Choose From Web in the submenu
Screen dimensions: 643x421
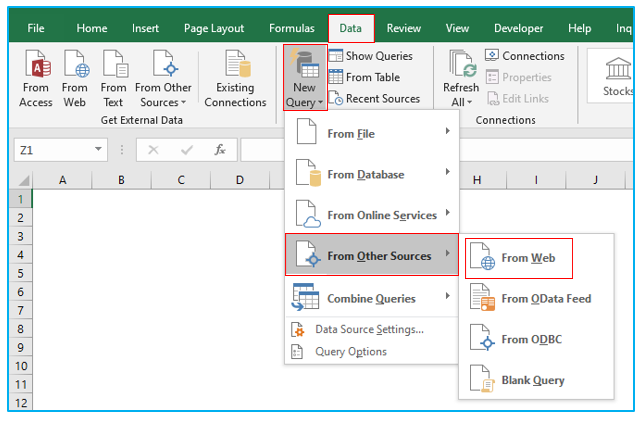(519, 258)
